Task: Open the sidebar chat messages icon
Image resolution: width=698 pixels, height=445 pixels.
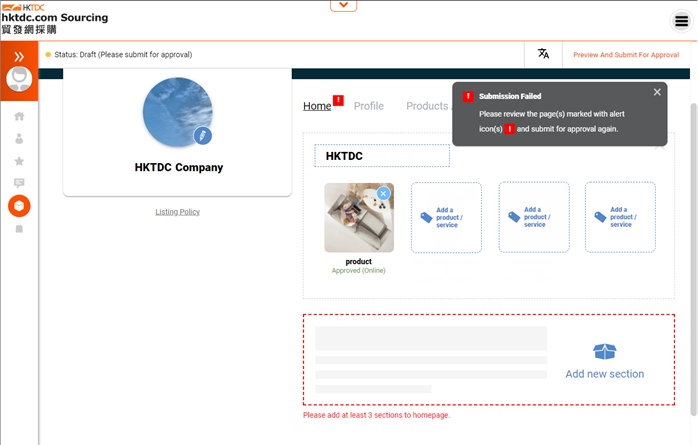Action: 19,183
